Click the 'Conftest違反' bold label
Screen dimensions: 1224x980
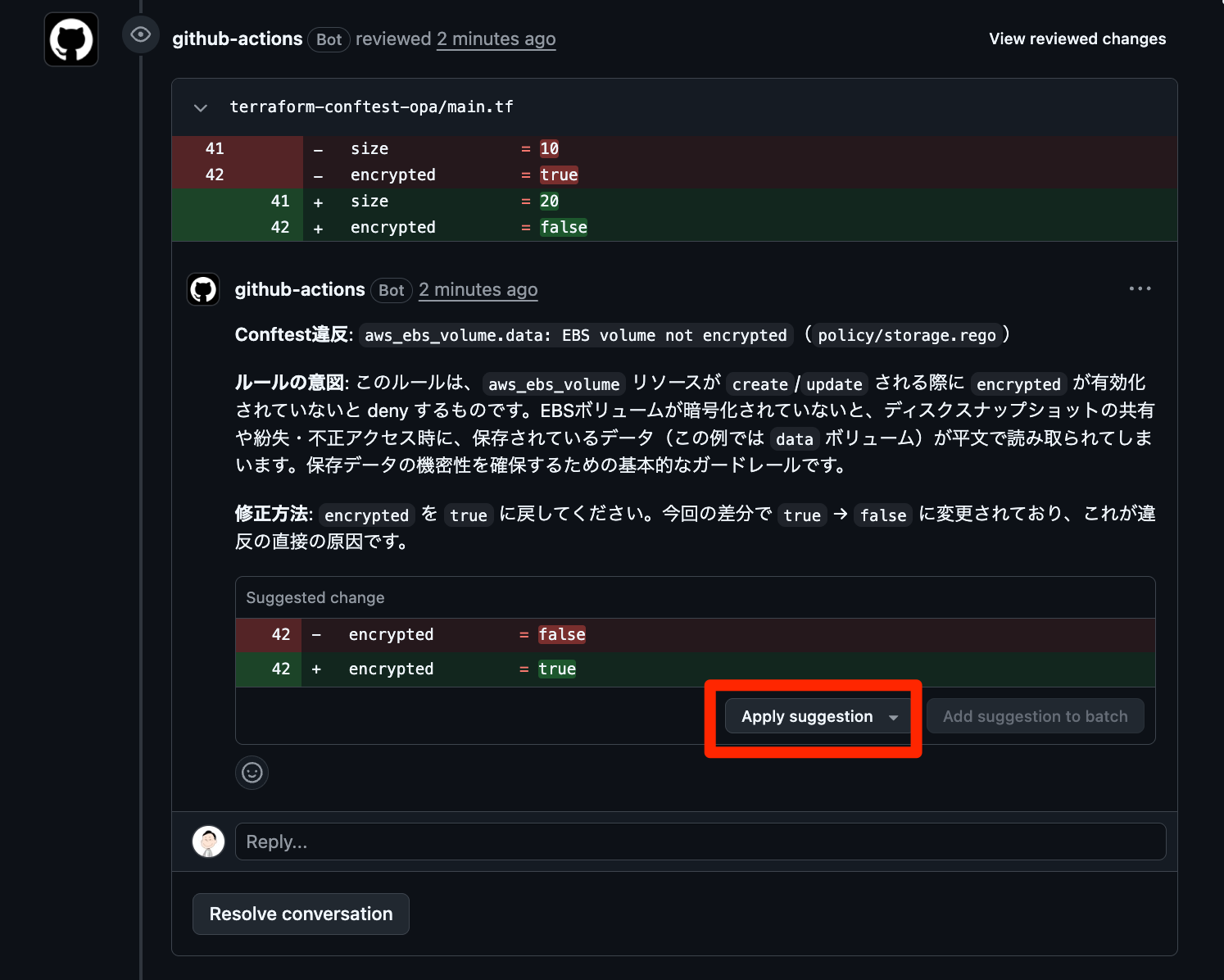[291, 334]
